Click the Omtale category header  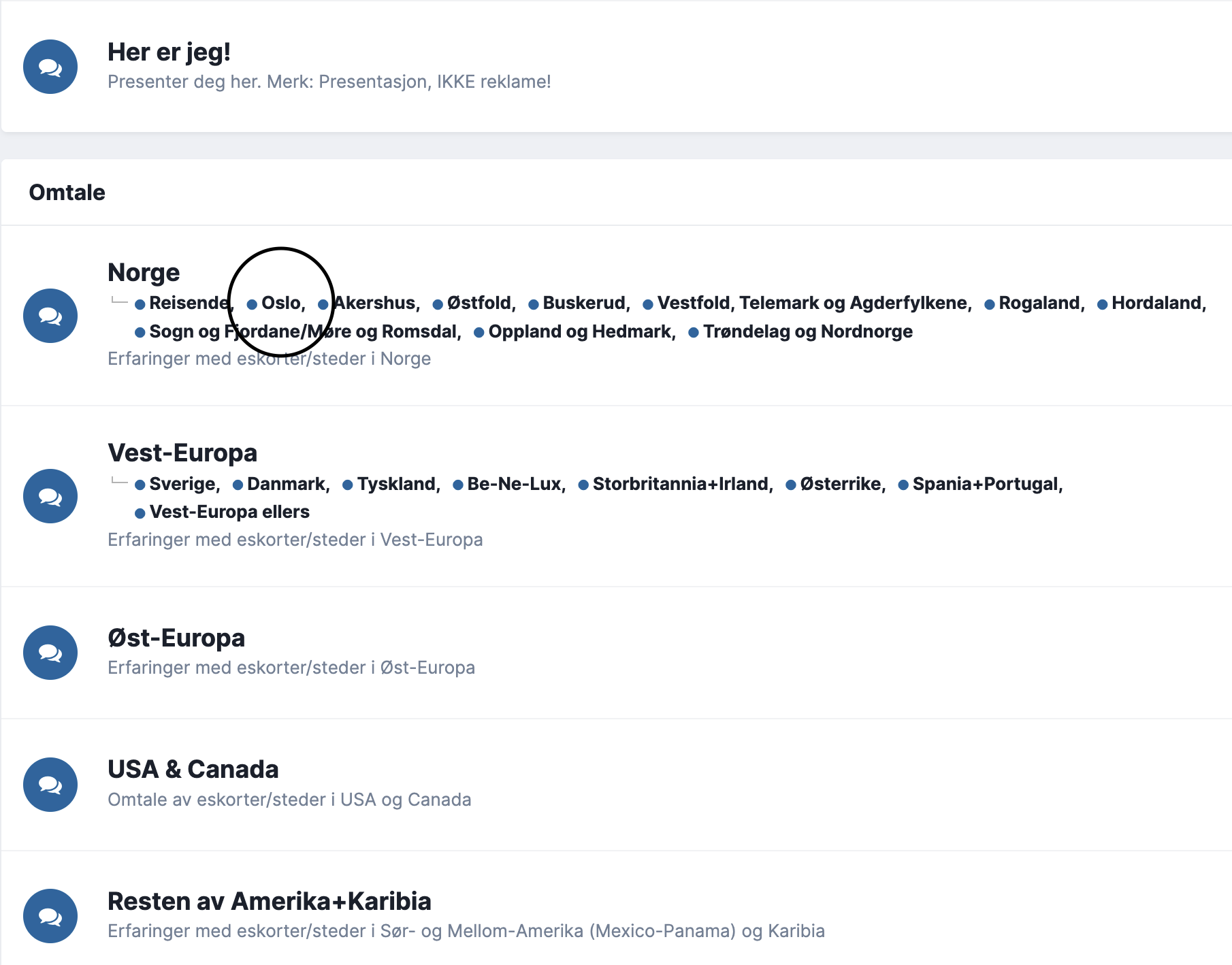pyautogui.click(x=67, y=193)
